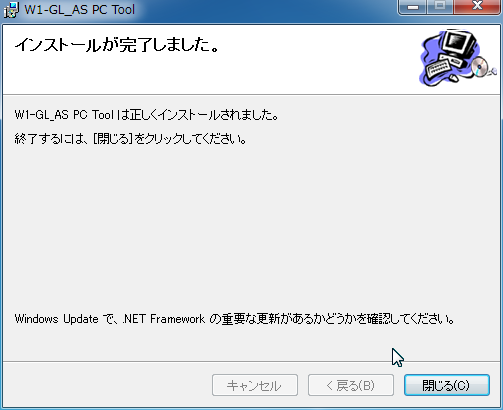Click the Windows Update .NET Framework notice
This screenshot has width=503, height=410.
click(x=235, y=319)
